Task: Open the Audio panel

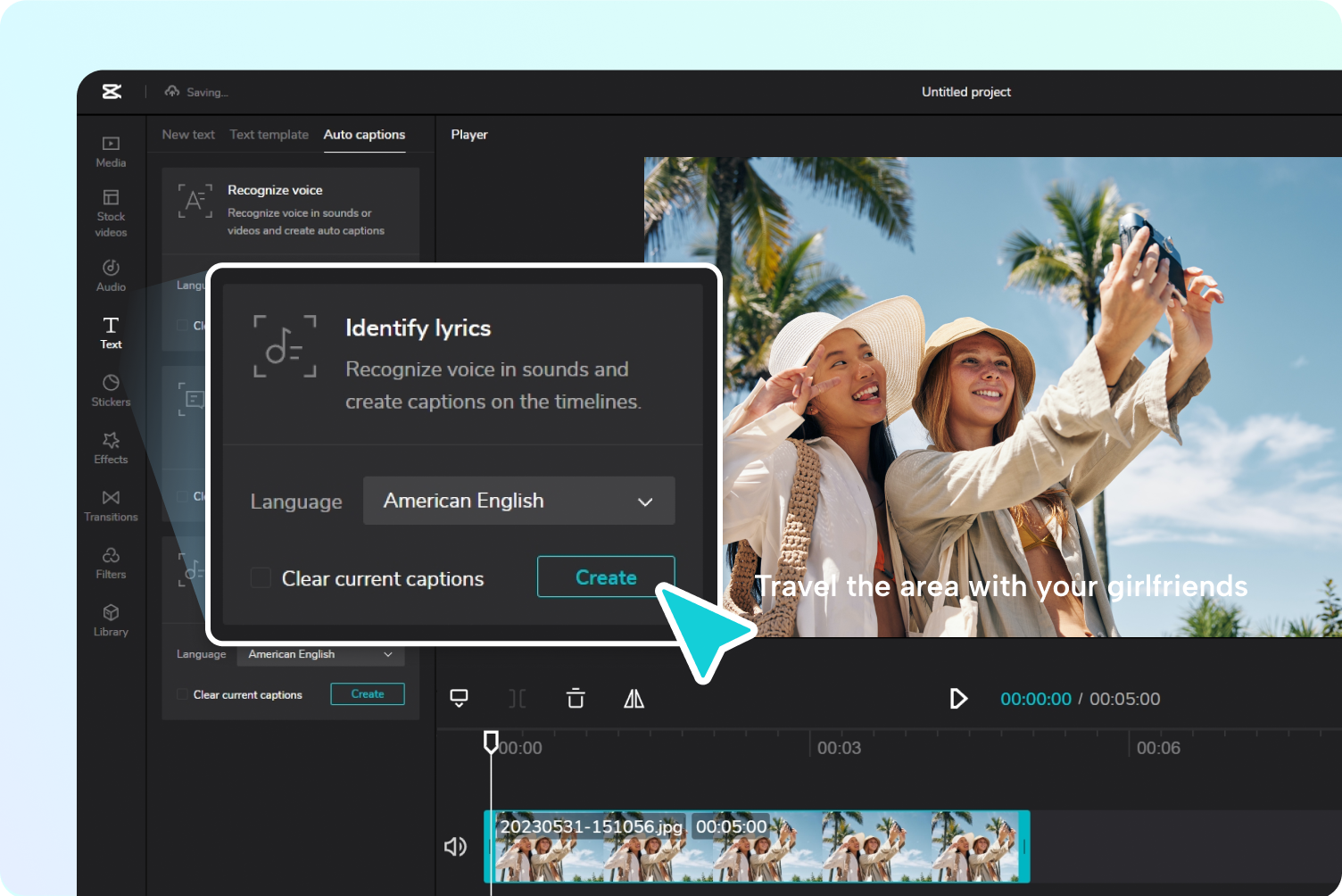Action: (x=111, y=276)
